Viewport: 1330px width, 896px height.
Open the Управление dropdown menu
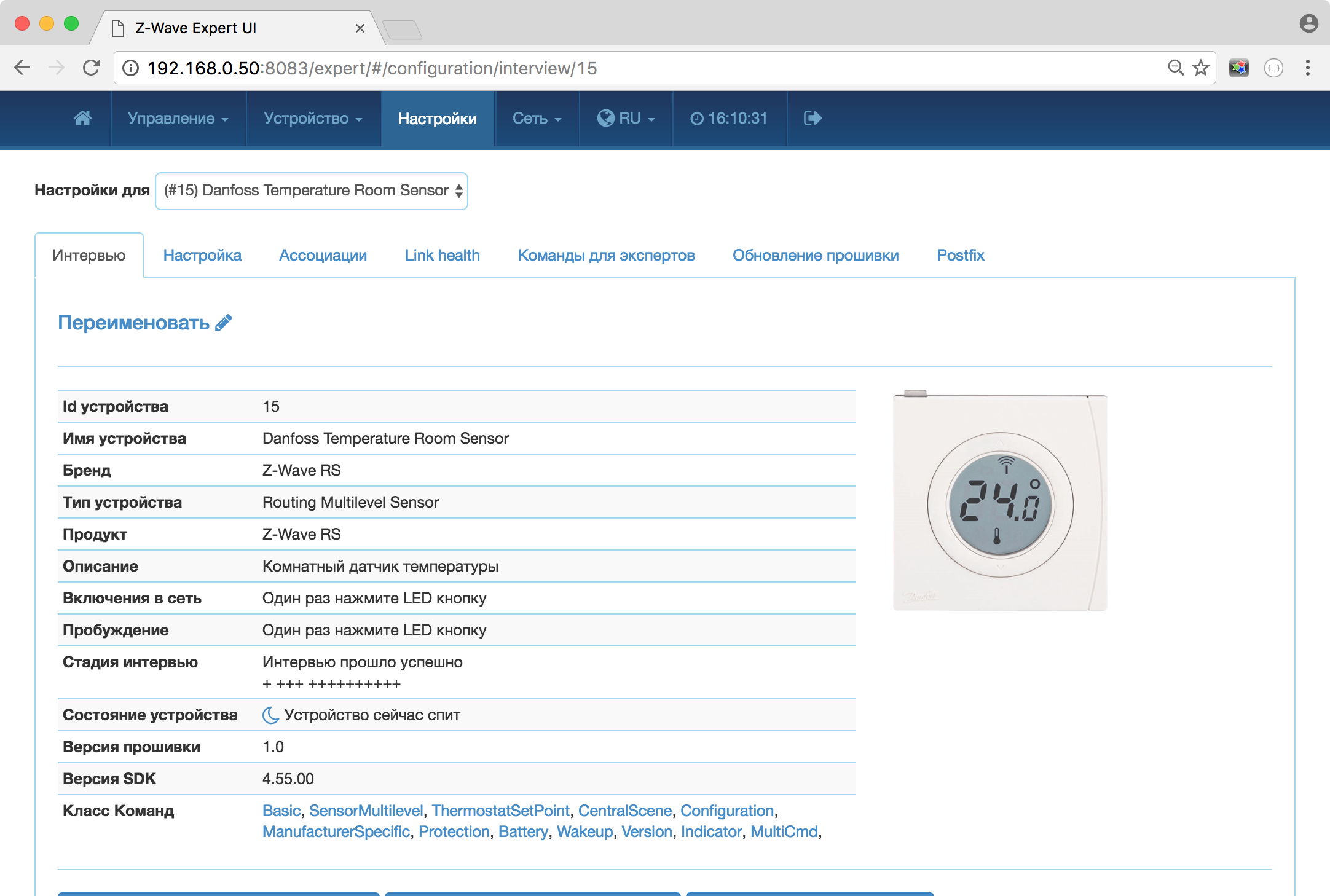[178, 118]
